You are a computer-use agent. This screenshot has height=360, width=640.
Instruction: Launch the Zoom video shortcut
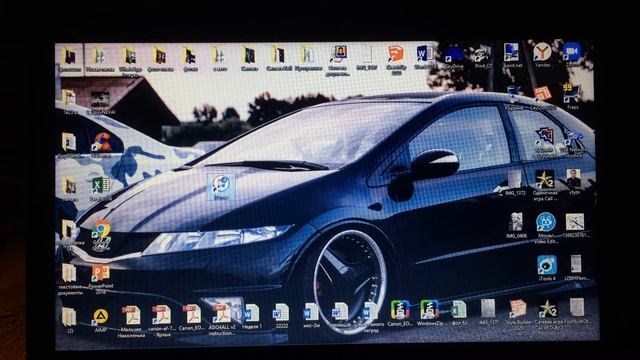click(572, 55)
